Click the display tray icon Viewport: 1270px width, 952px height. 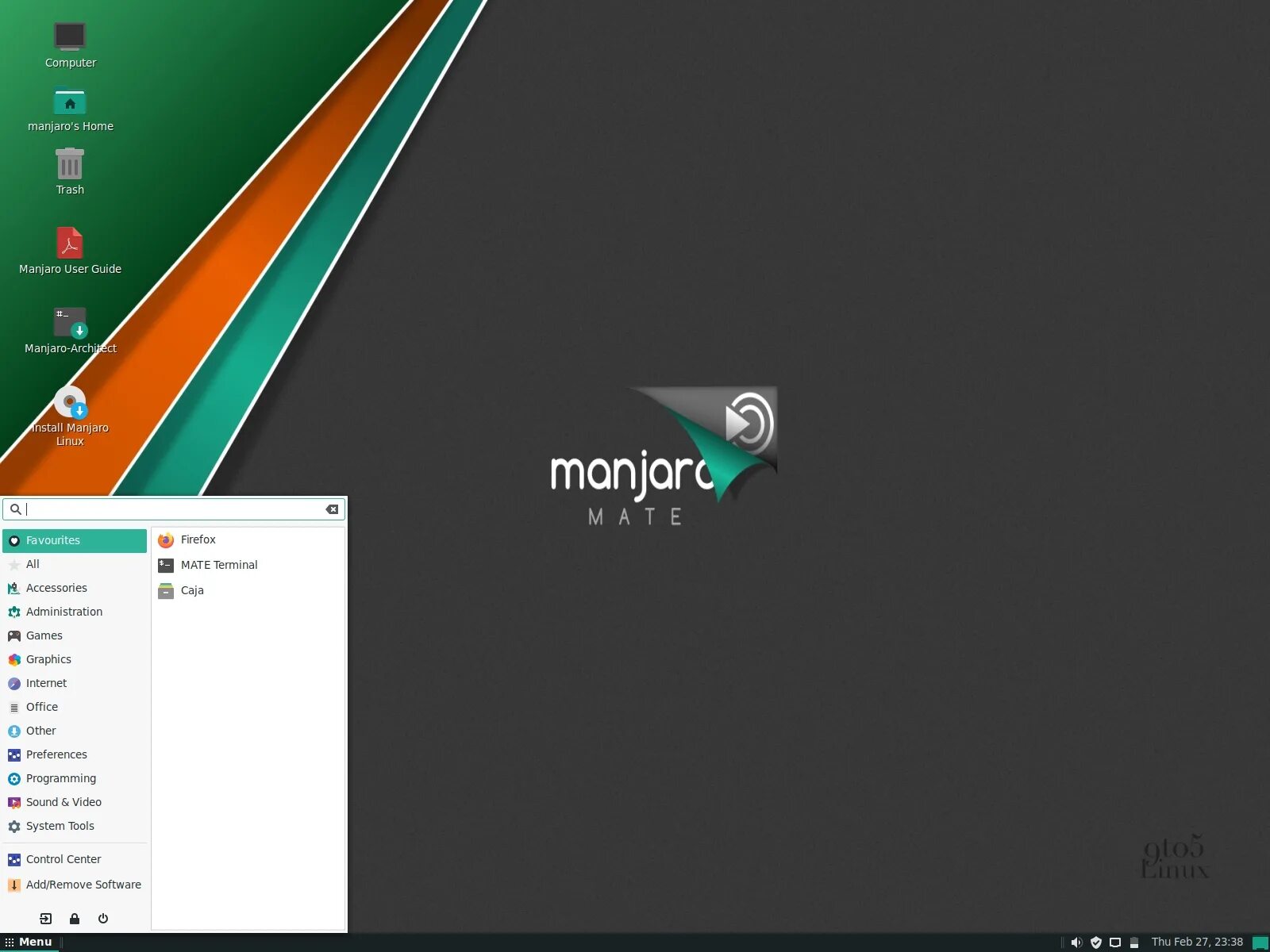point(1115,942)
